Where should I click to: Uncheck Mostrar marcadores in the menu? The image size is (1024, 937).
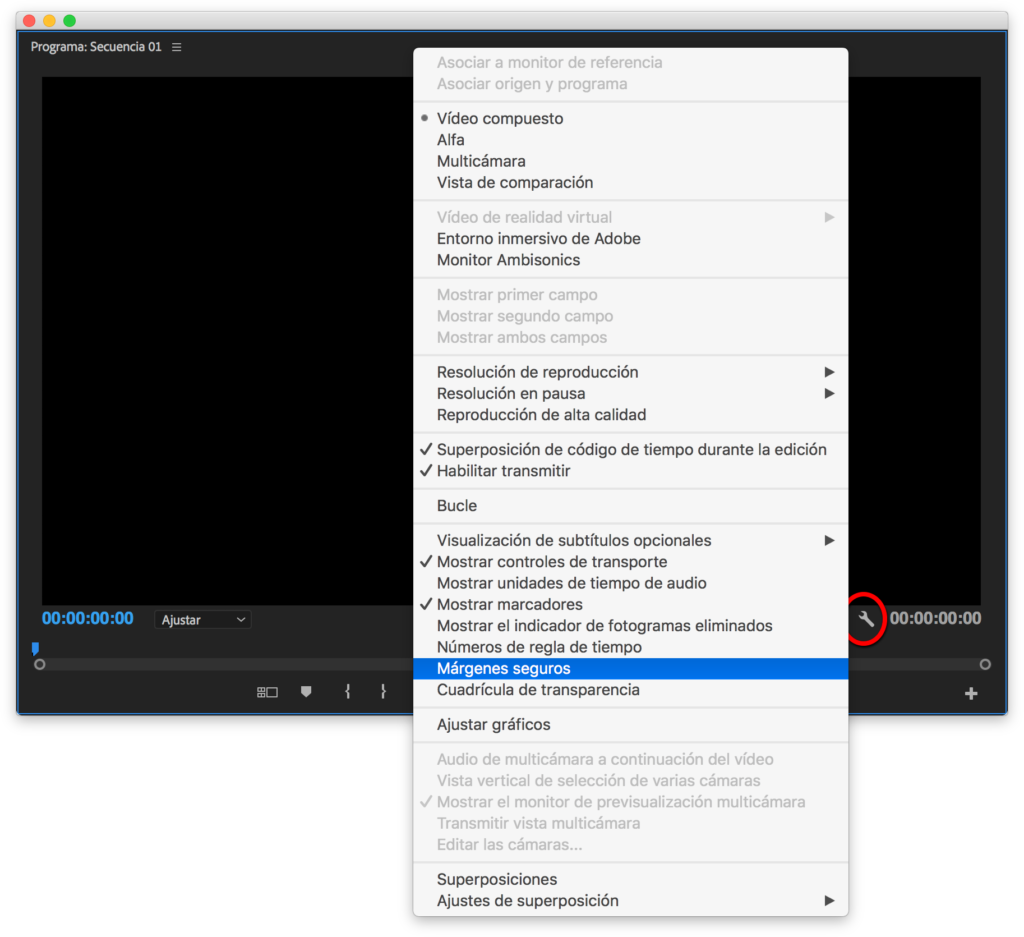tap(509, 604)
